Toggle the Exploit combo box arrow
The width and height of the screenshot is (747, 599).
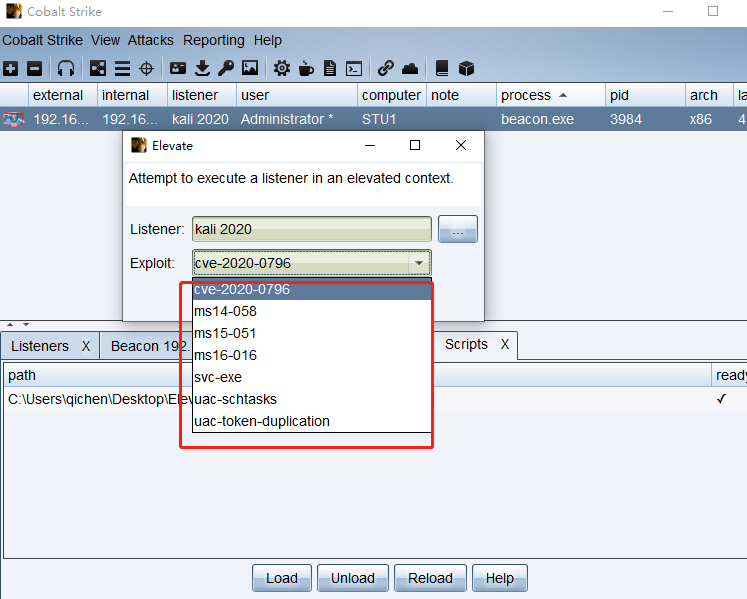point(419,263)
